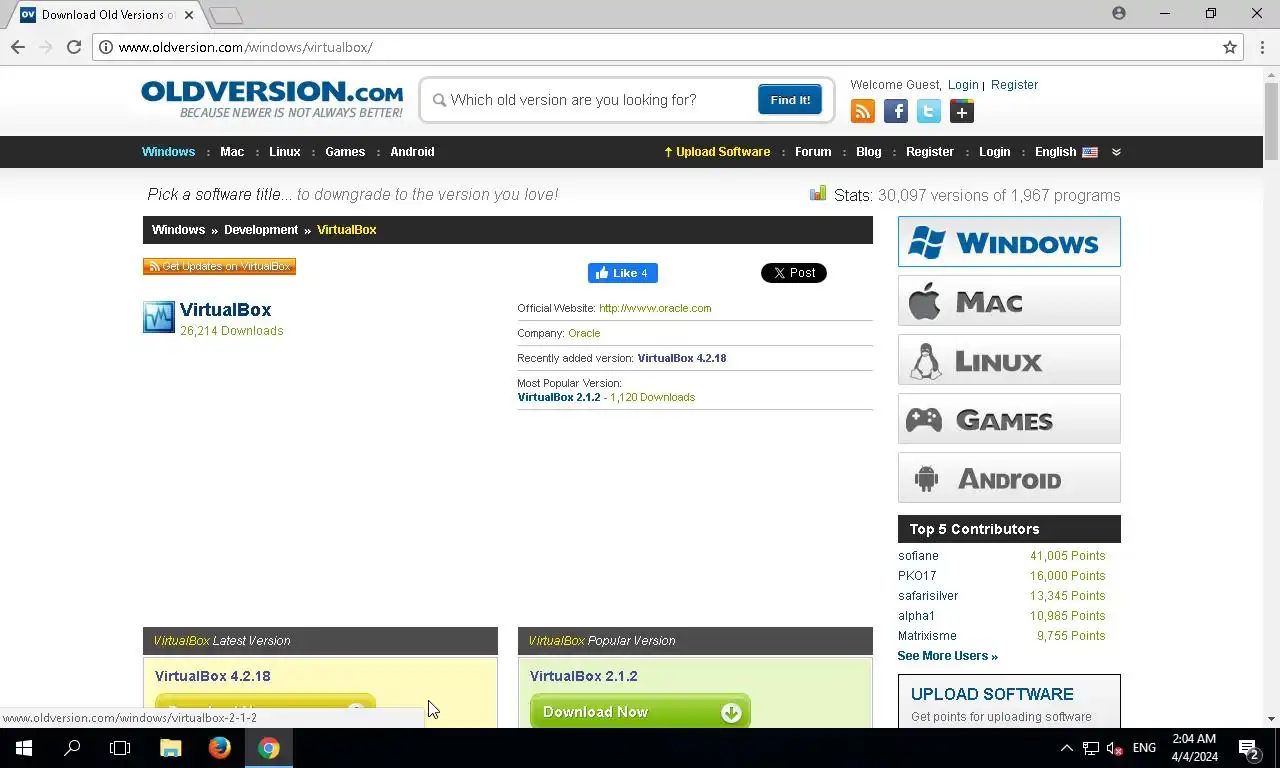Click Upload Software in the nav bar

tap(717, 152)
